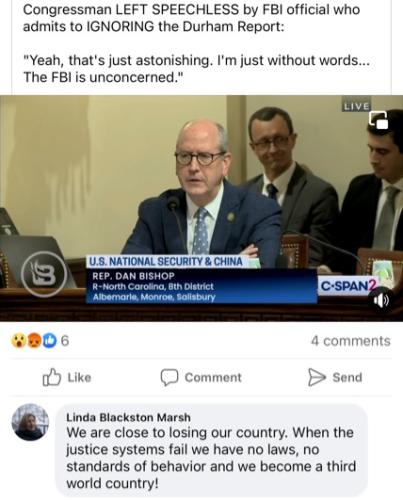Click the Send paper-plane icon
Image resolution: width=403 pixels, height=500 pixels.
[316, 377]
